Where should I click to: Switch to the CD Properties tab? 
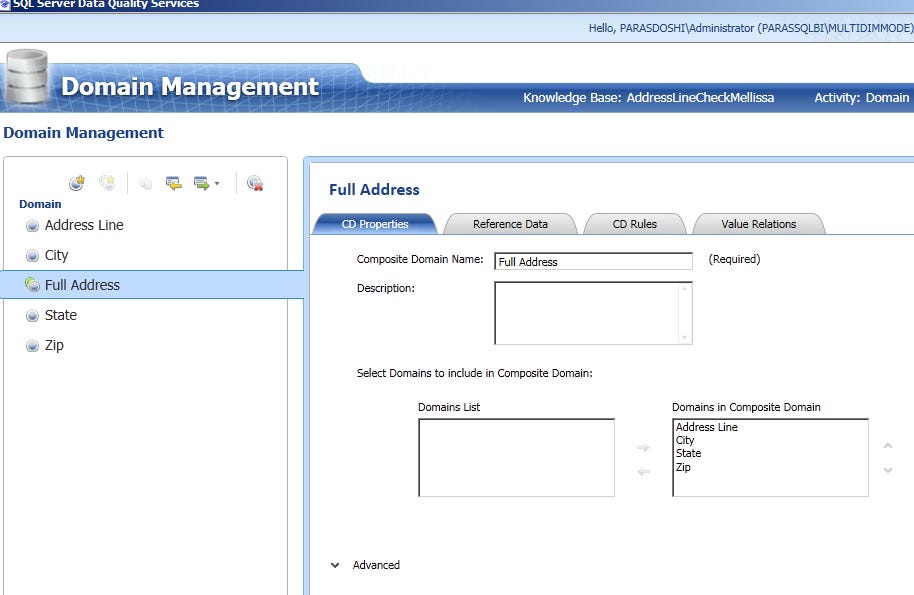point(375,224)
